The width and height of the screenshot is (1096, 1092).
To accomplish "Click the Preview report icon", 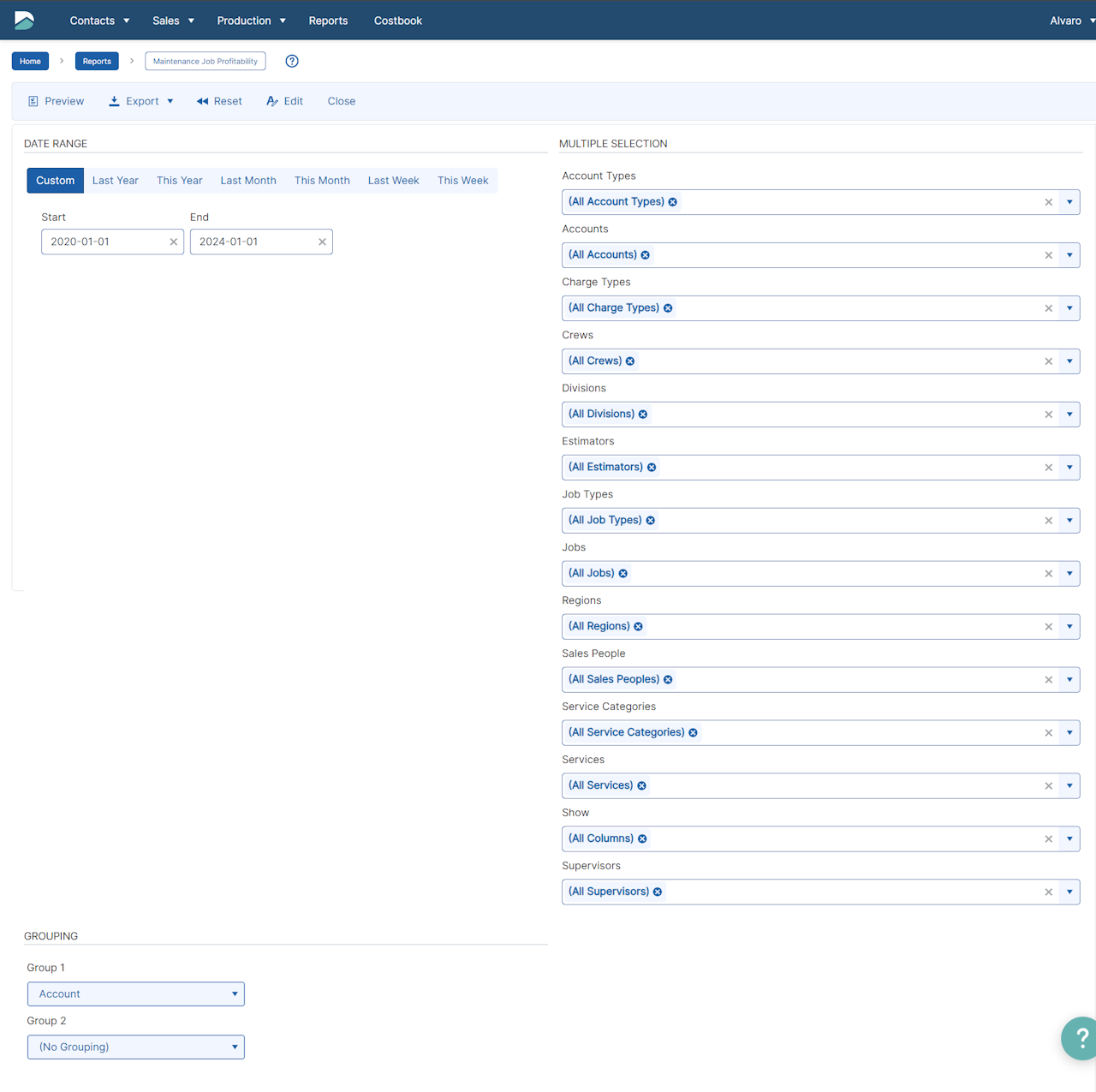I will click(33, 101).
